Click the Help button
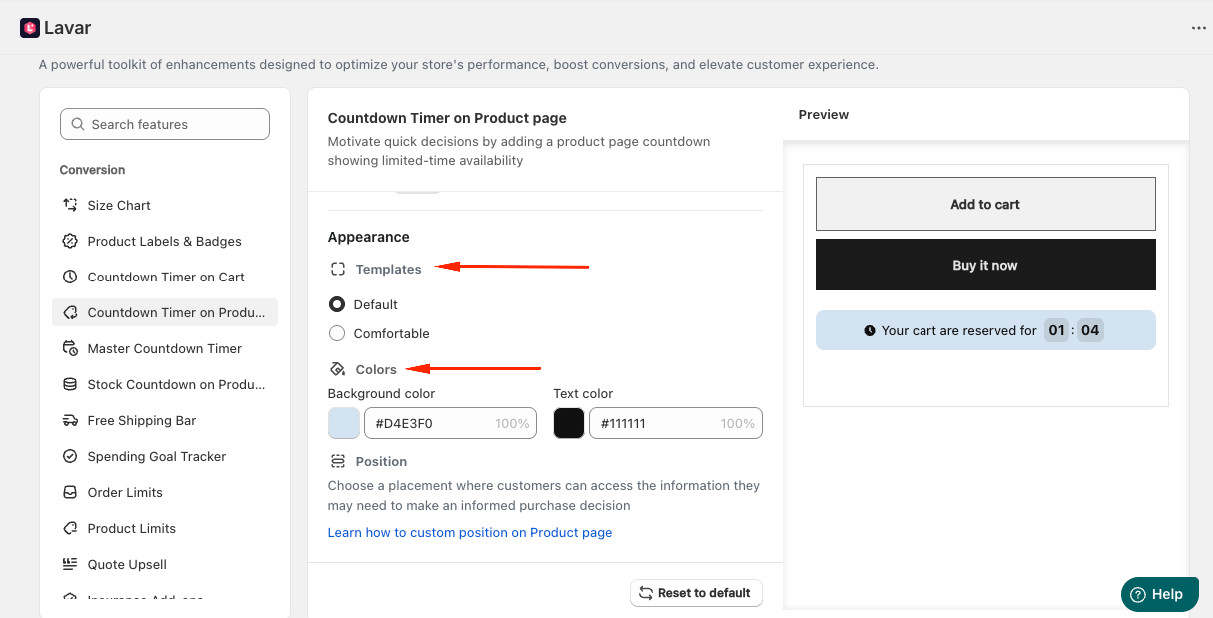This screenshot has height=618, width=1213. coord(1158,594)
